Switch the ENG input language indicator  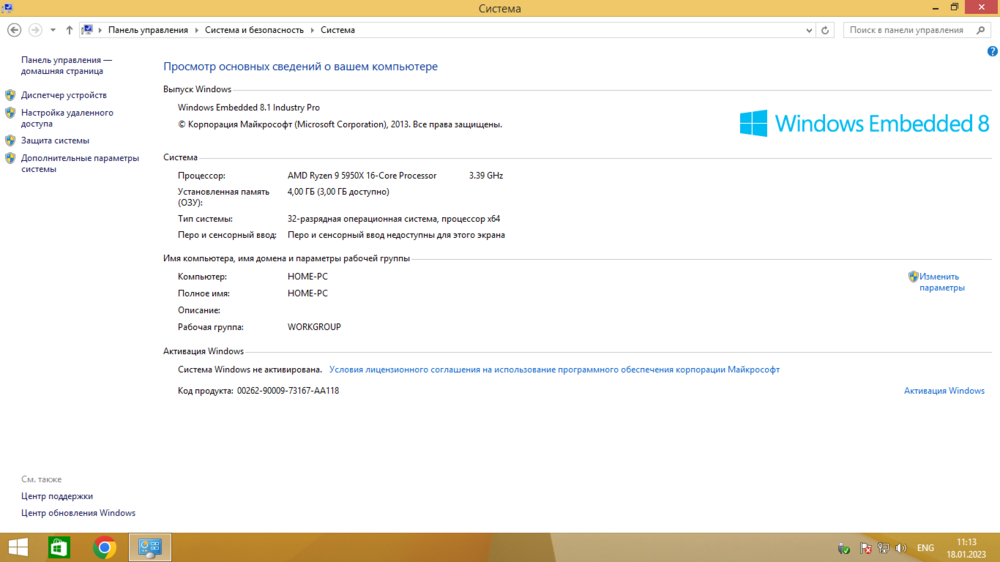[x=925, y=548]
